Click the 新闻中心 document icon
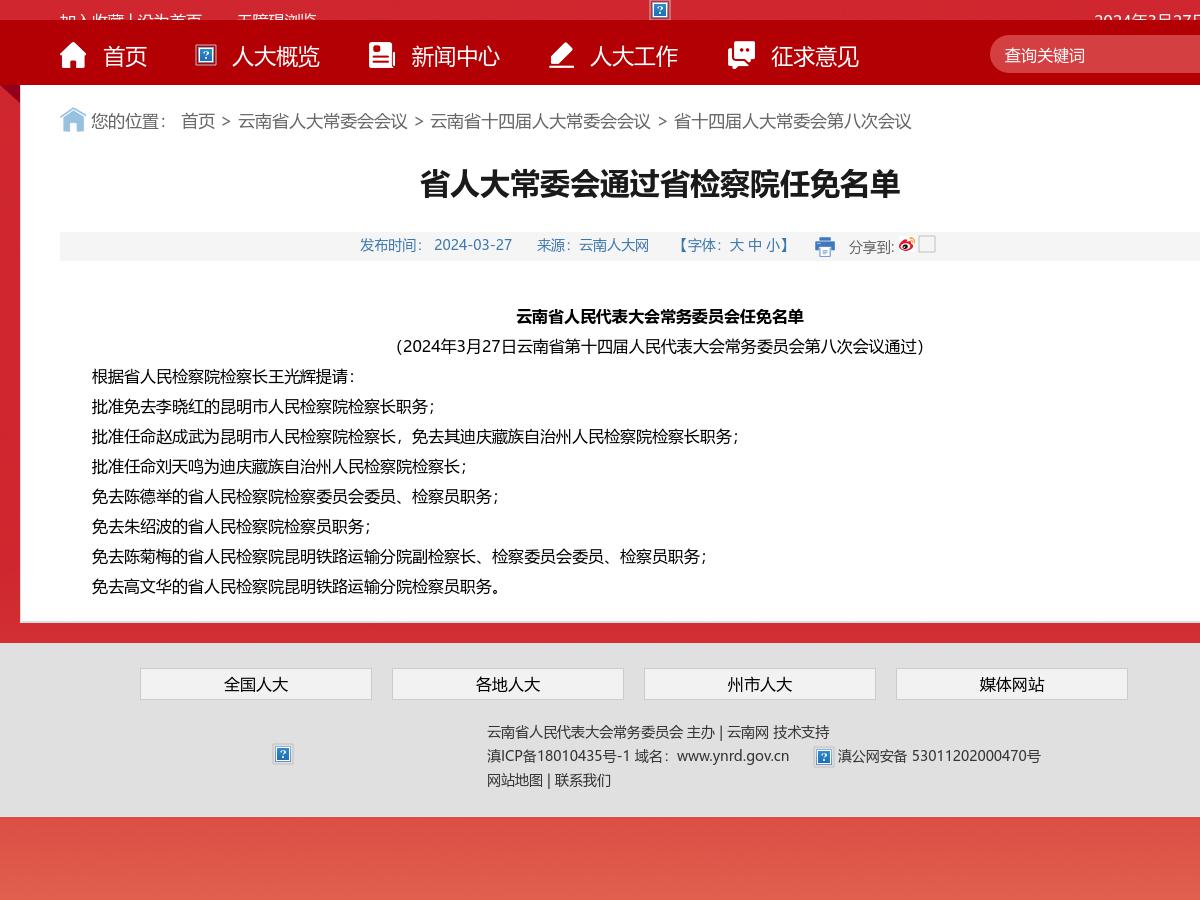 tap(381, 55)
